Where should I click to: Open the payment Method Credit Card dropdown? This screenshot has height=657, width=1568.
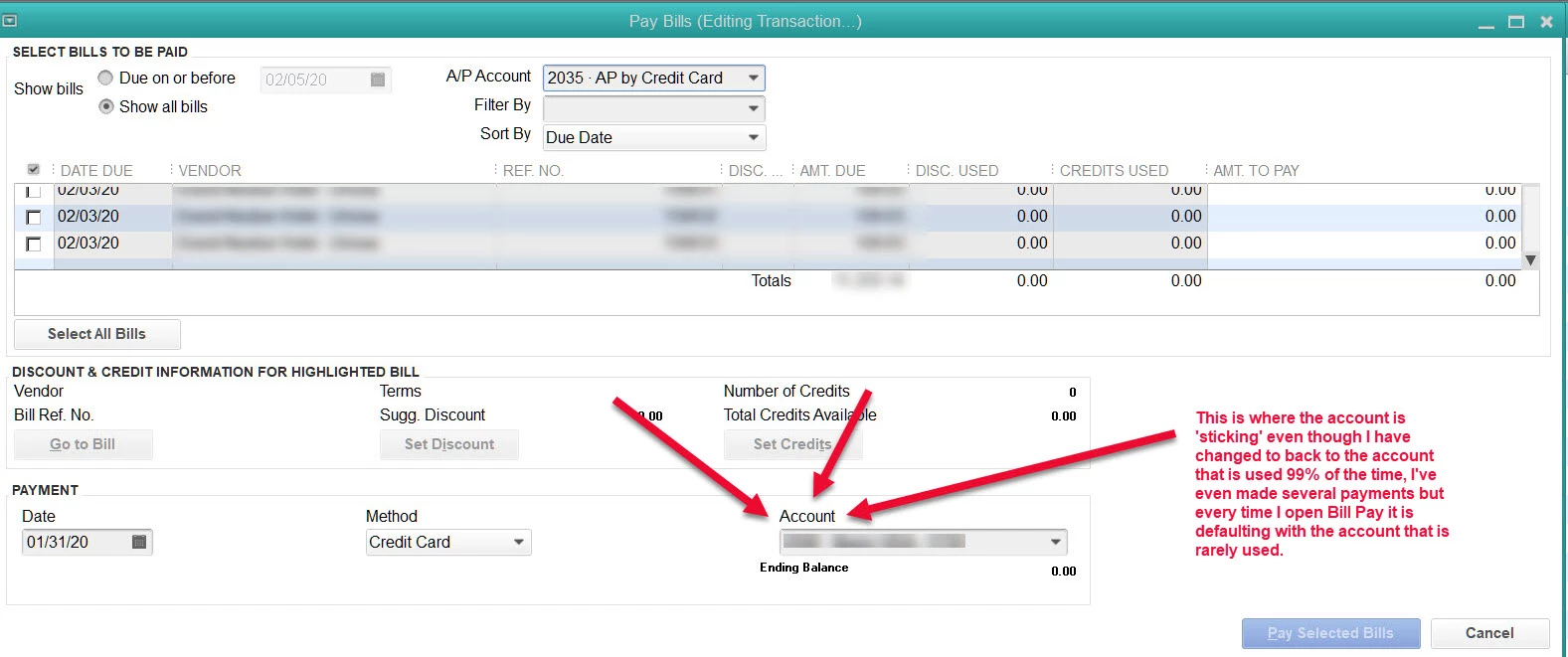[519, 542]
